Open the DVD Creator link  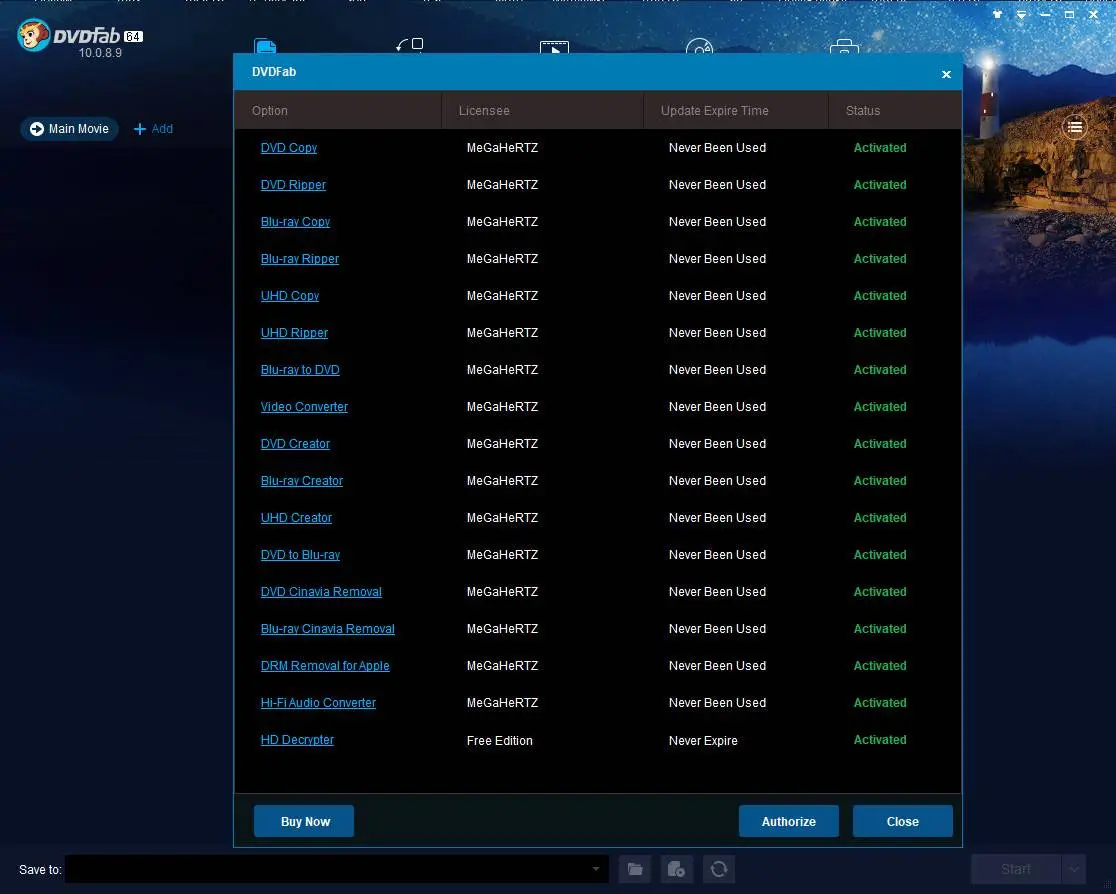[x=295, y=444]
